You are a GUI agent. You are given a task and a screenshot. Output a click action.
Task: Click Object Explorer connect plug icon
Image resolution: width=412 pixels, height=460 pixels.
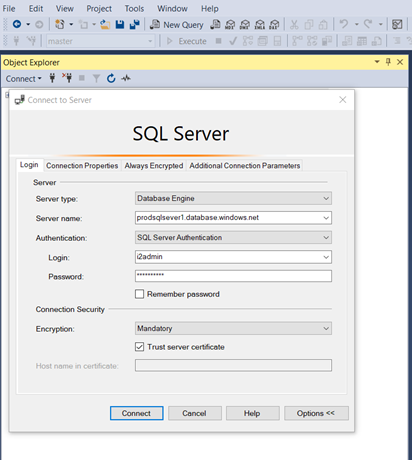pyautogui.click(x=52, y=78)
